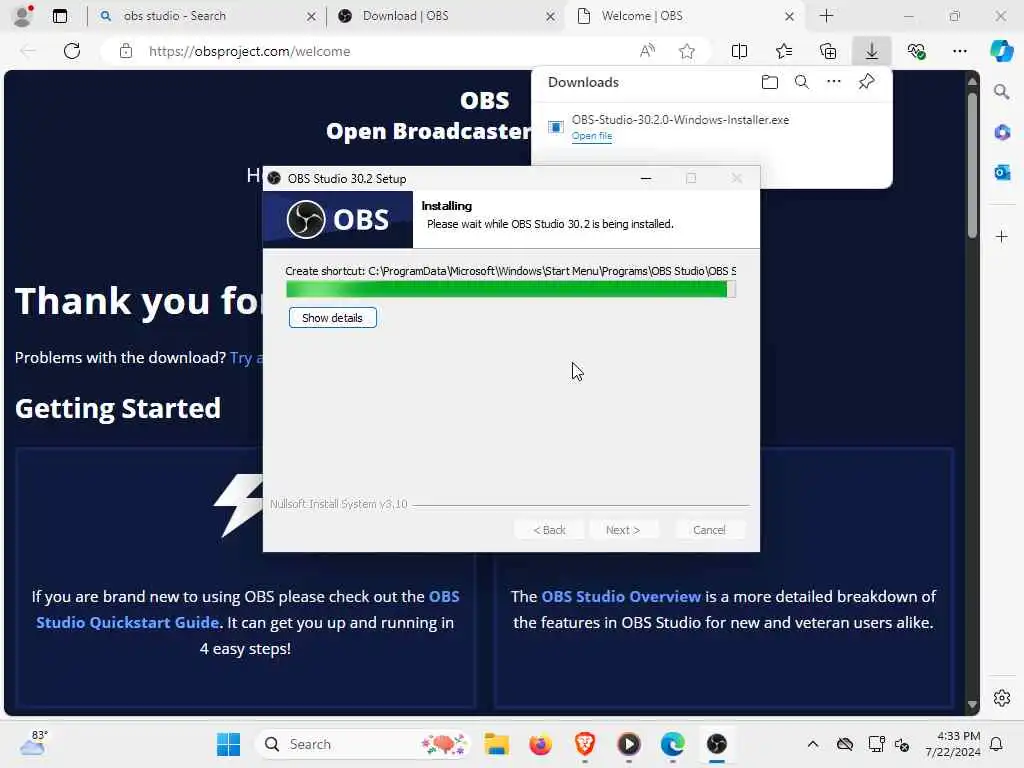The image size is (1024, 768).
Task: Open the notification bell
Action: click(x=997, y=744)
